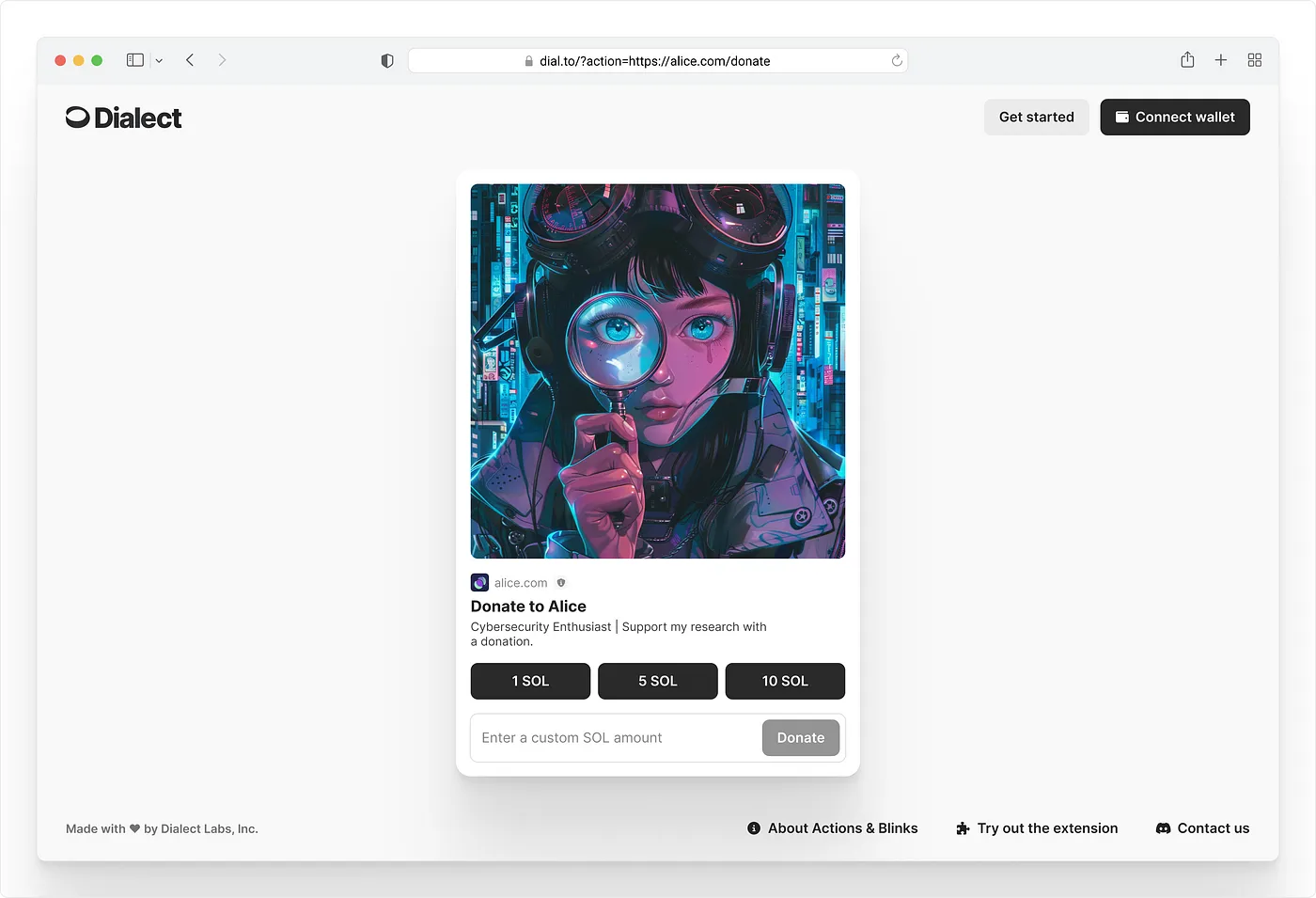Donate 1 SOL
1316x898 pixels.
coord(530,681)
